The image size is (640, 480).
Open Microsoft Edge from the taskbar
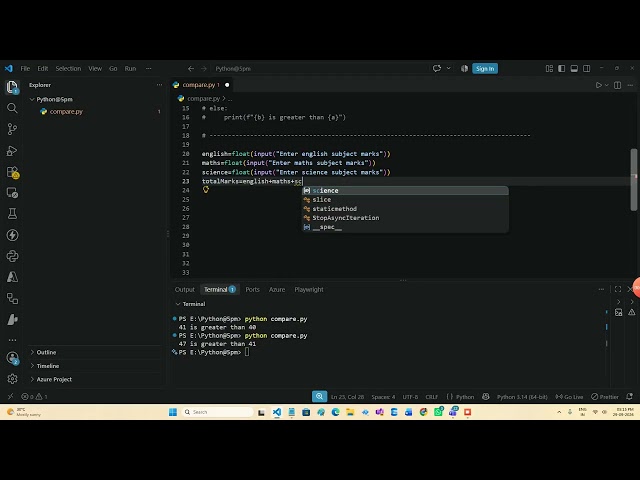point(336,412)
